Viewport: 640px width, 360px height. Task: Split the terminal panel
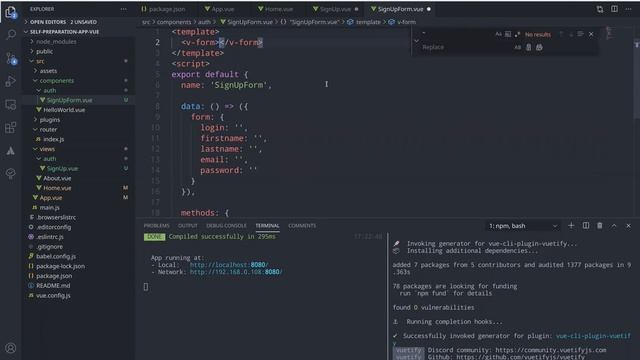[x=586, y=225]
